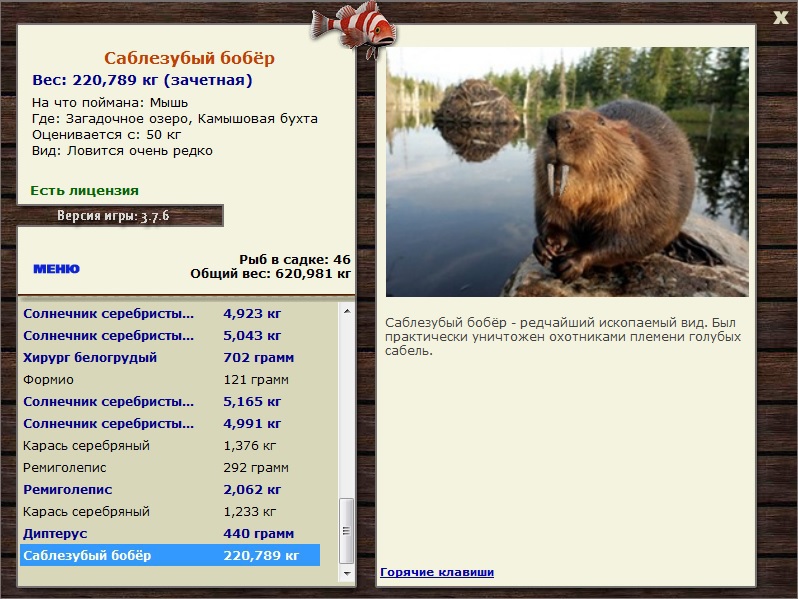Click the fish list scrollbar thumb

tap(347, 531)
